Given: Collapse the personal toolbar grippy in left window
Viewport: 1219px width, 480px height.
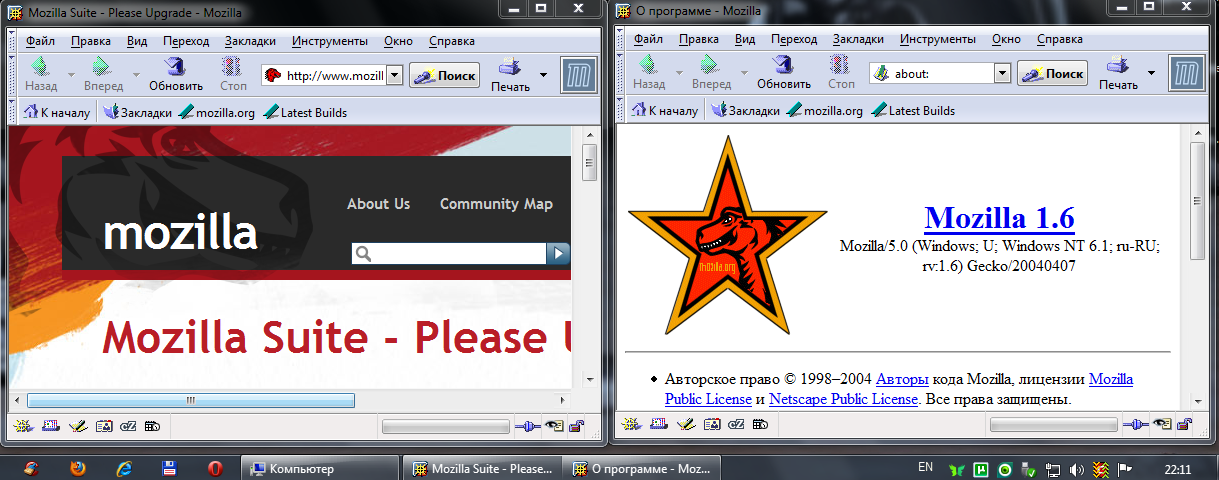Looking at the screenshot, I should pos(14,112).
